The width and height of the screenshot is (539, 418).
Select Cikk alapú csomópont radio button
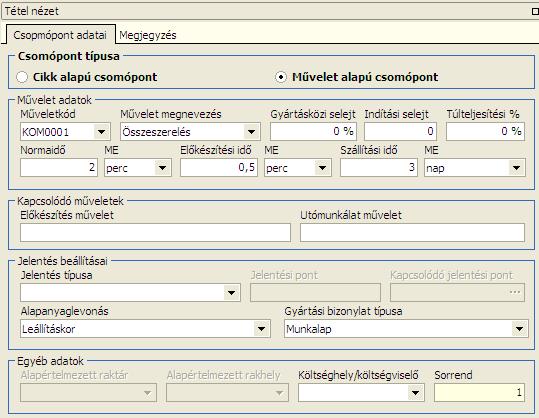[22, 77]
